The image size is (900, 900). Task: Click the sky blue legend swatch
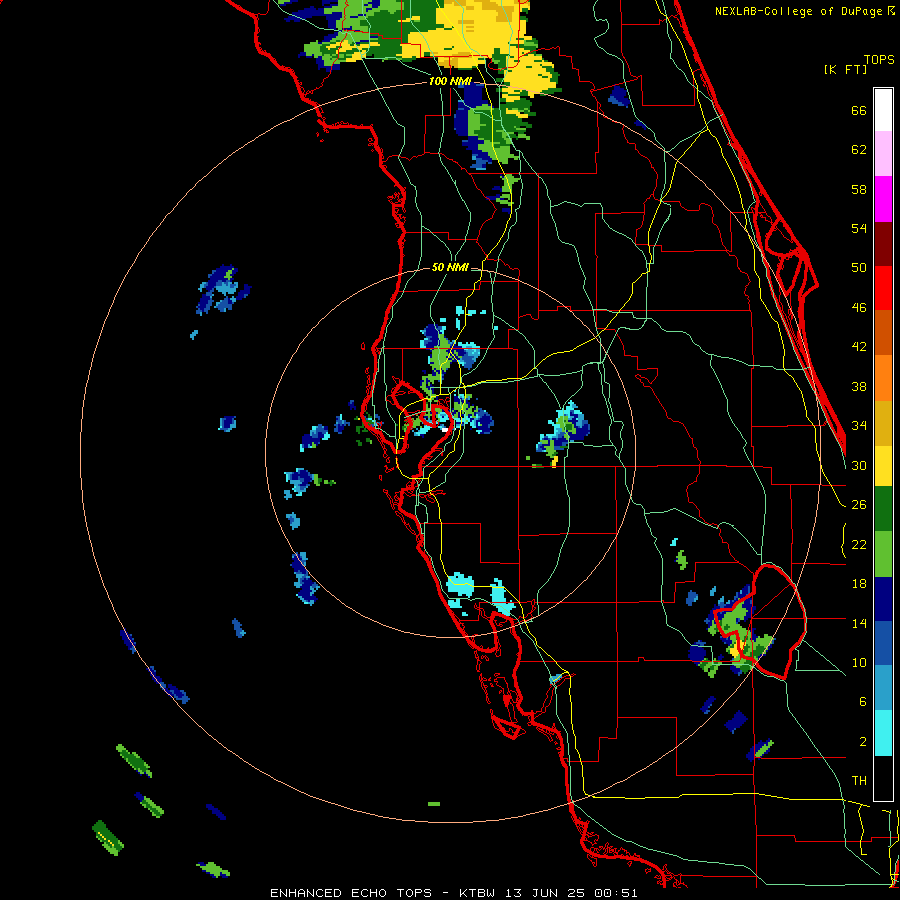[x=883, y=688]
